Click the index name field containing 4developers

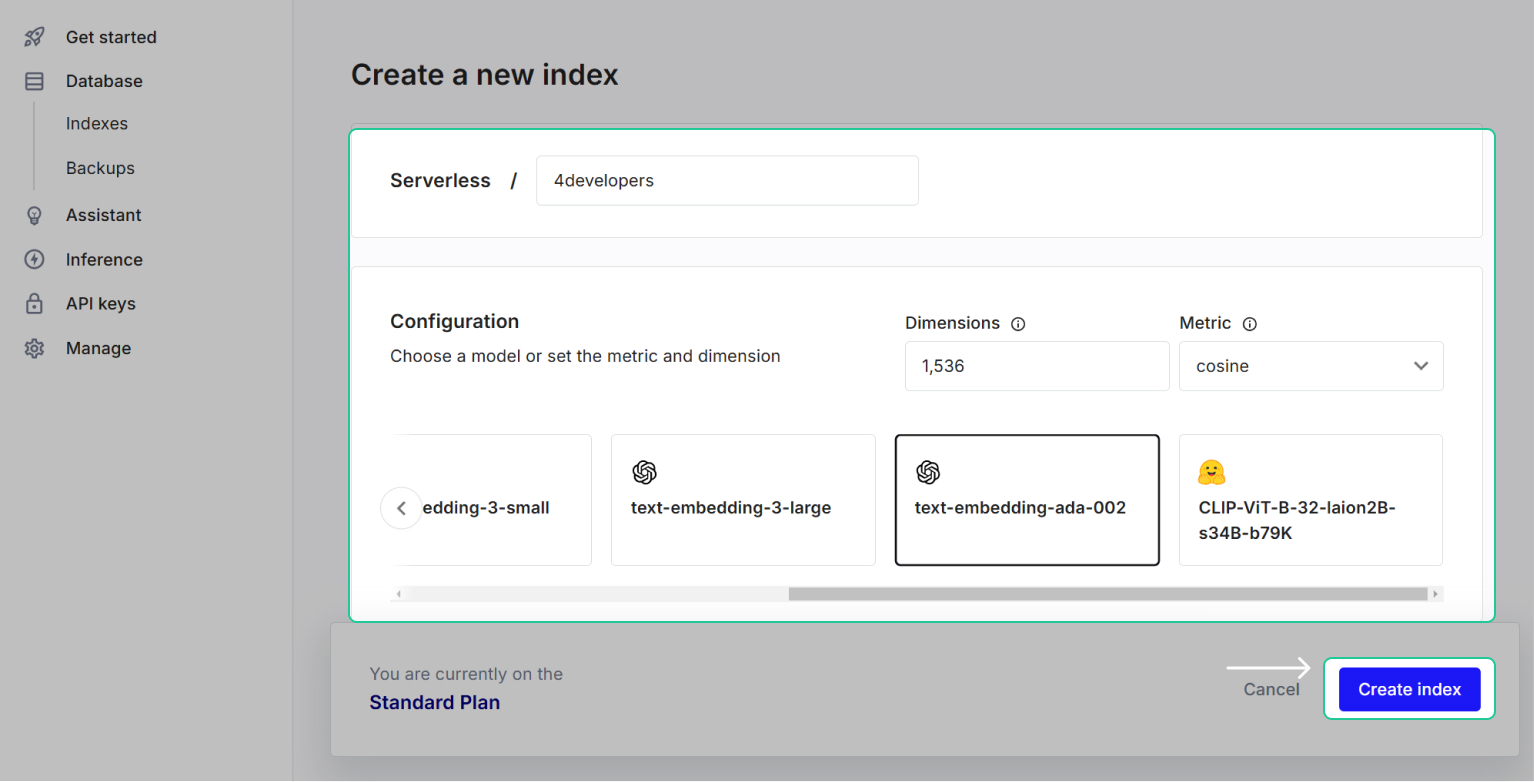point(727,181)
